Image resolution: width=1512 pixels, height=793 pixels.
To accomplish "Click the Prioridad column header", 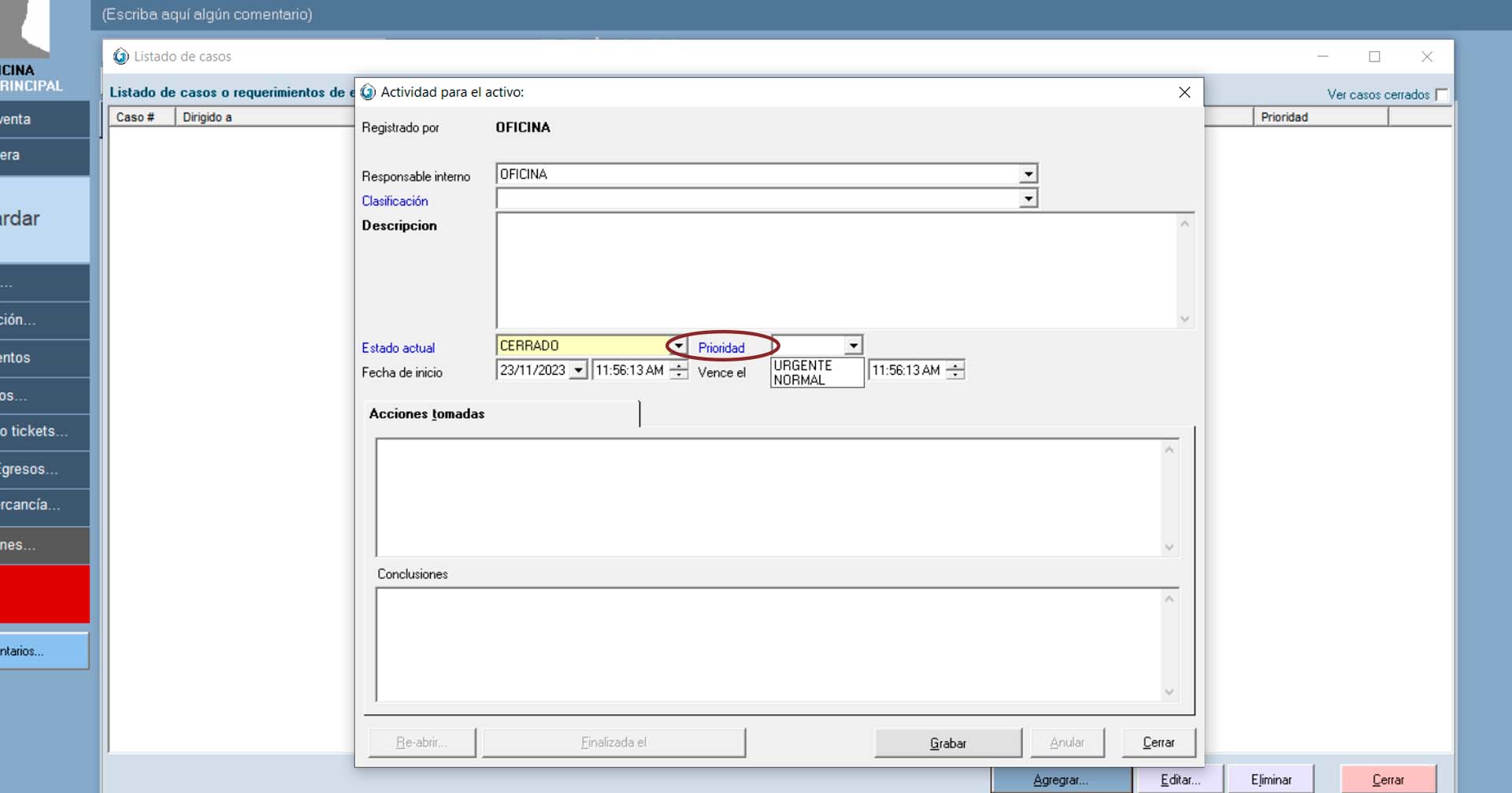I will coord(1319,117).
